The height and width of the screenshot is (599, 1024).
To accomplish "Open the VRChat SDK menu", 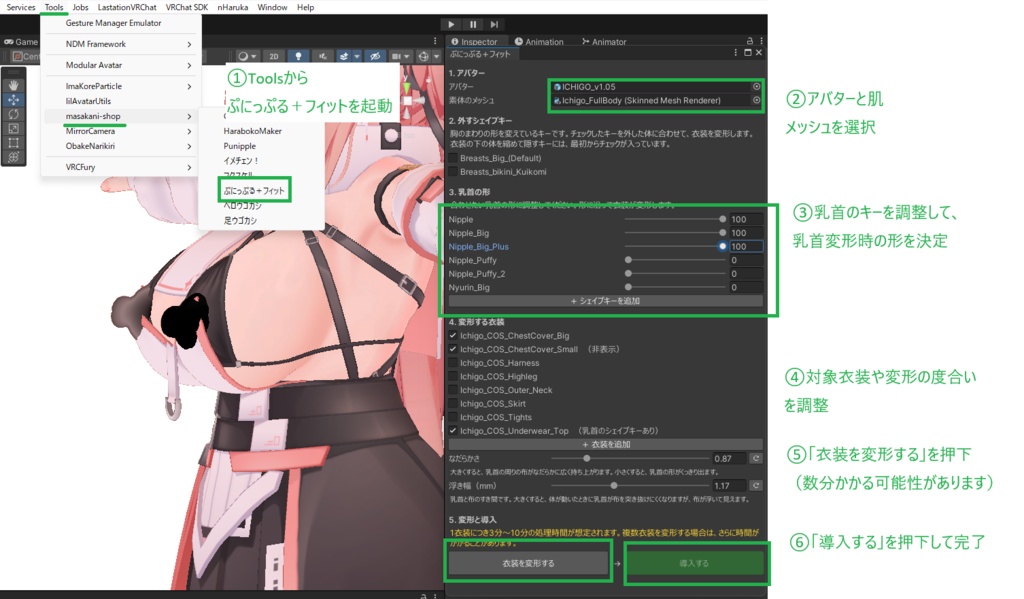I will tap(187, 7).
